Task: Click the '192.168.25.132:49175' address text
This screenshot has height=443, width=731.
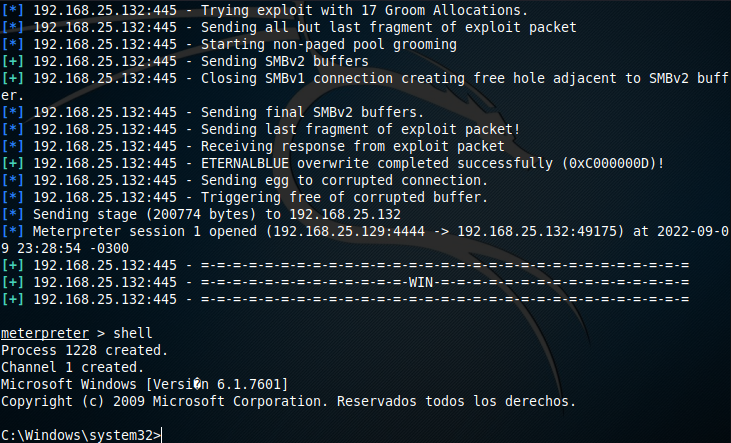Action: click(x=537, y=231)
